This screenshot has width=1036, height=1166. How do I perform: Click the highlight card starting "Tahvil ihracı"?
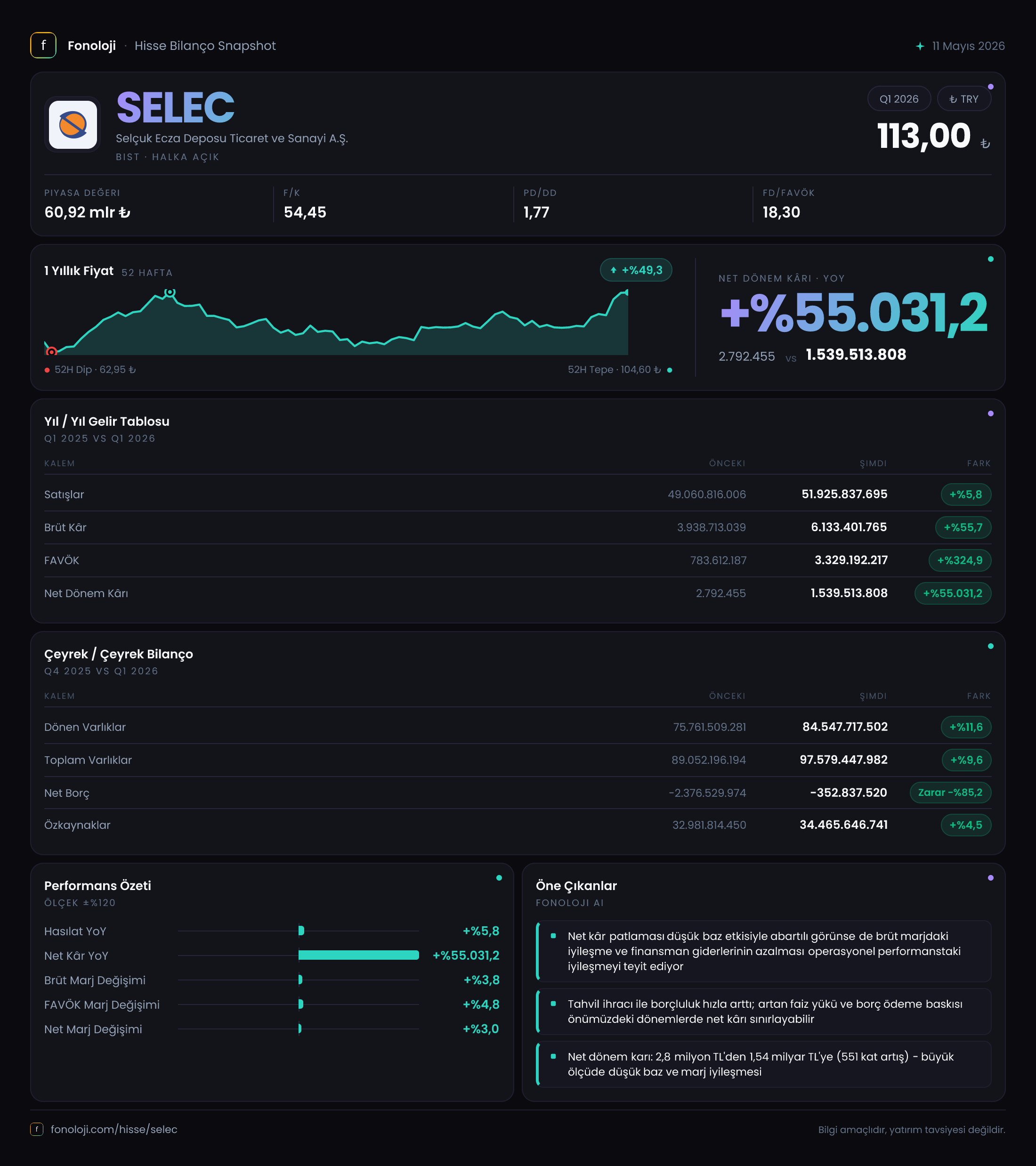[764, 1012]
